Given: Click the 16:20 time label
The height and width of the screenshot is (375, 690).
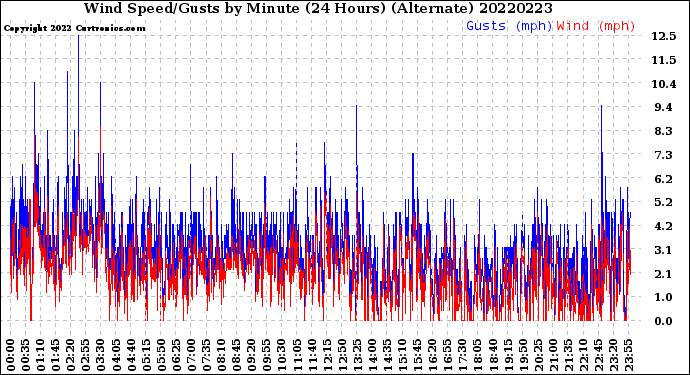Looking at the screenshot, I should (433, 355).
